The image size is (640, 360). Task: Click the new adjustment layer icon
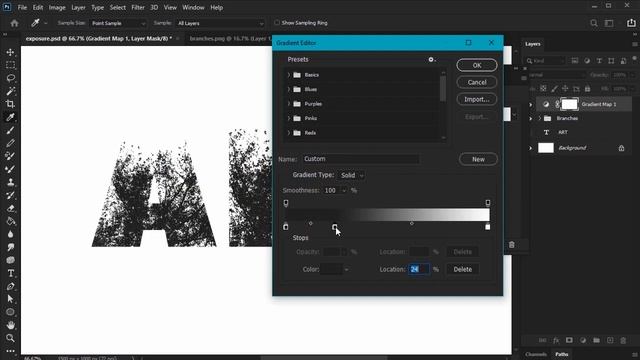pos(583,340)
